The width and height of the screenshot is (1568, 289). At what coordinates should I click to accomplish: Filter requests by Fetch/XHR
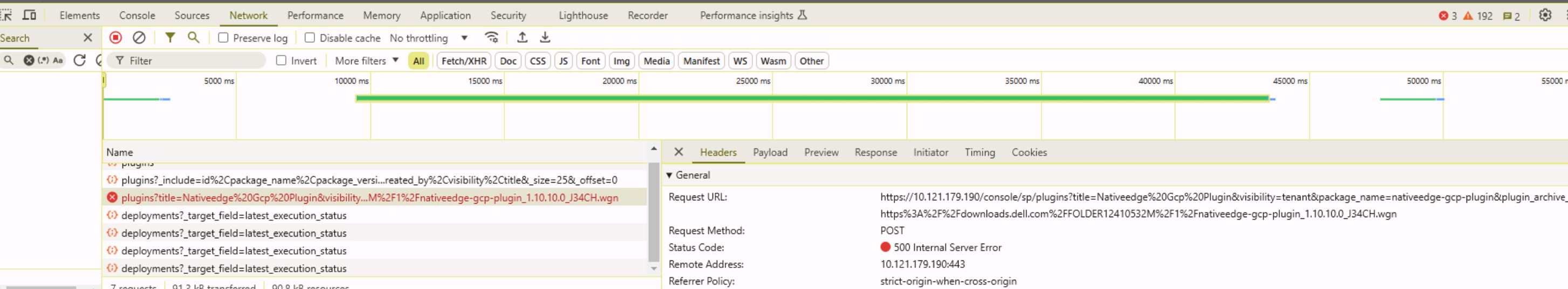tap(463, 61)
